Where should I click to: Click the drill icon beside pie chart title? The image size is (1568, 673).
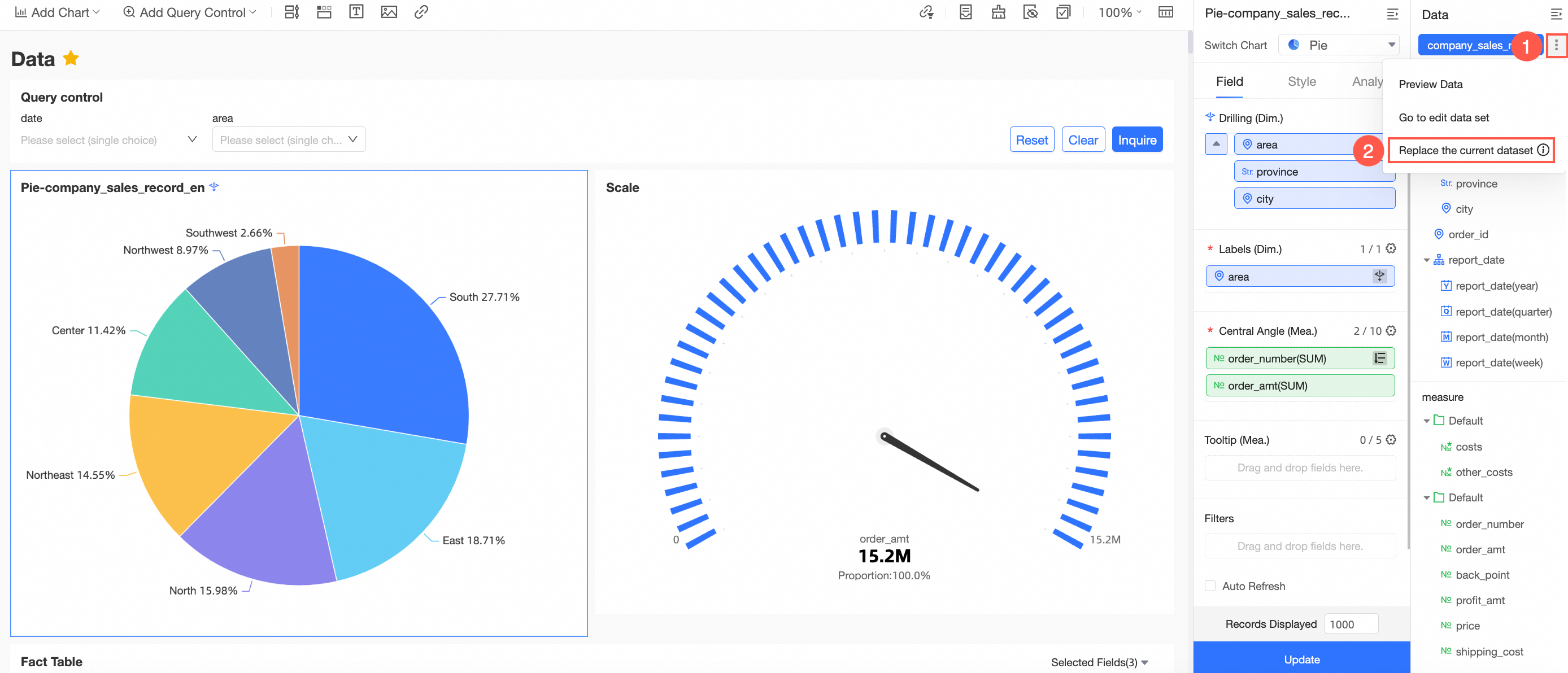tap(214, 187)
